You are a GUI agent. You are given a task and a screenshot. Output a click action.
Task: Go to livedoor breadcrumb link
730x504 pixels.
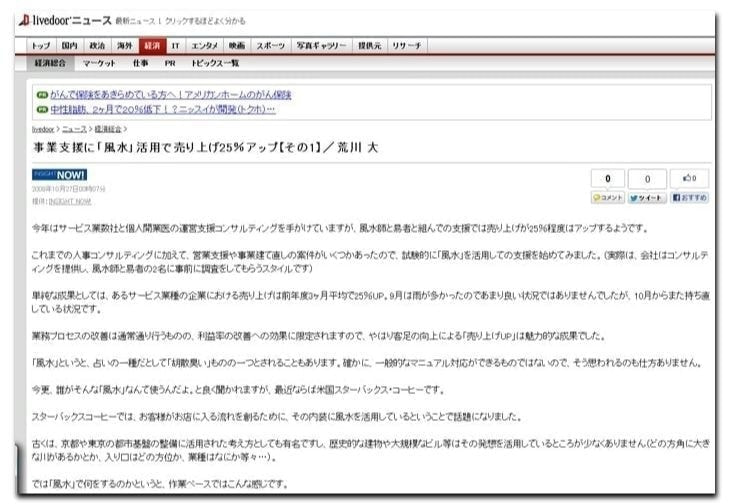tap(43, 129)
